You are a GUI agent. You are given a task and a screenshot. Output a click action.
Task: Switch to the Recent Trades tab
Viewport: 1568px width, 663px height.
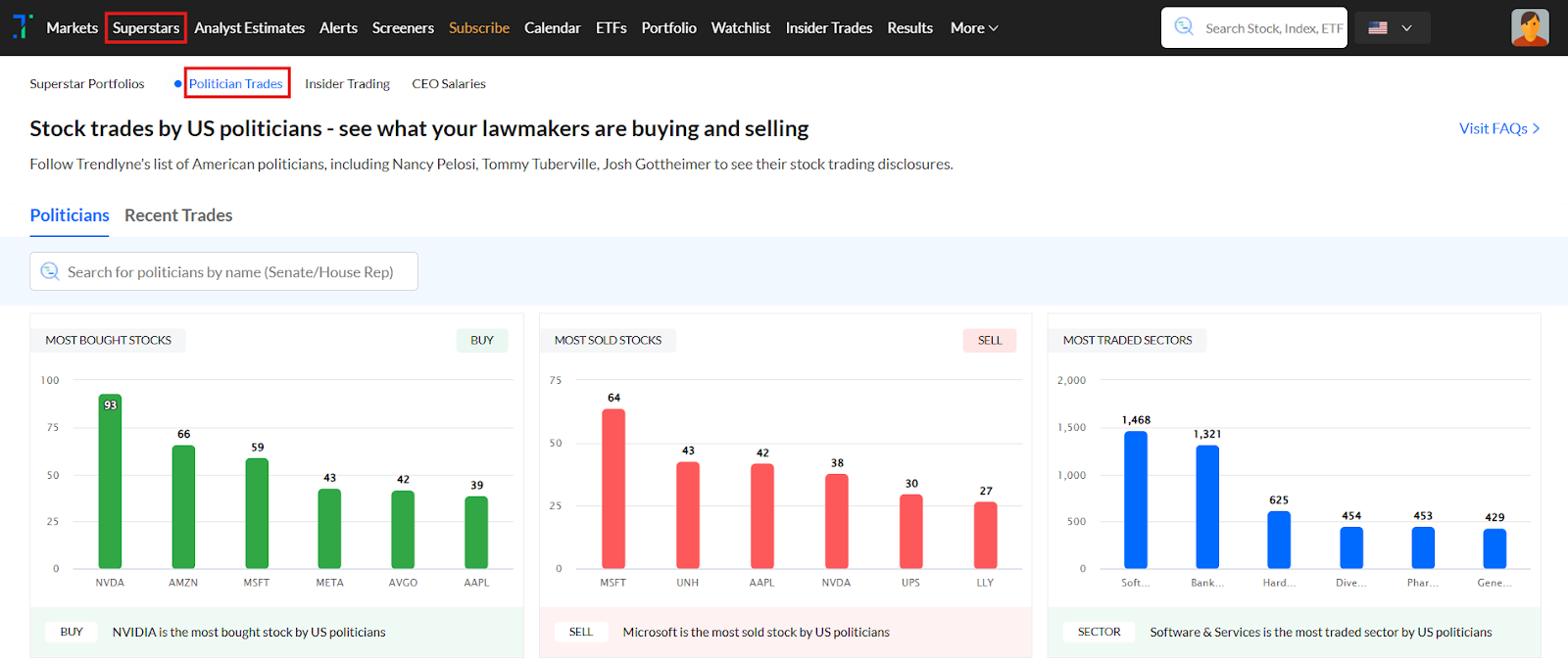(x=178, y=215)
